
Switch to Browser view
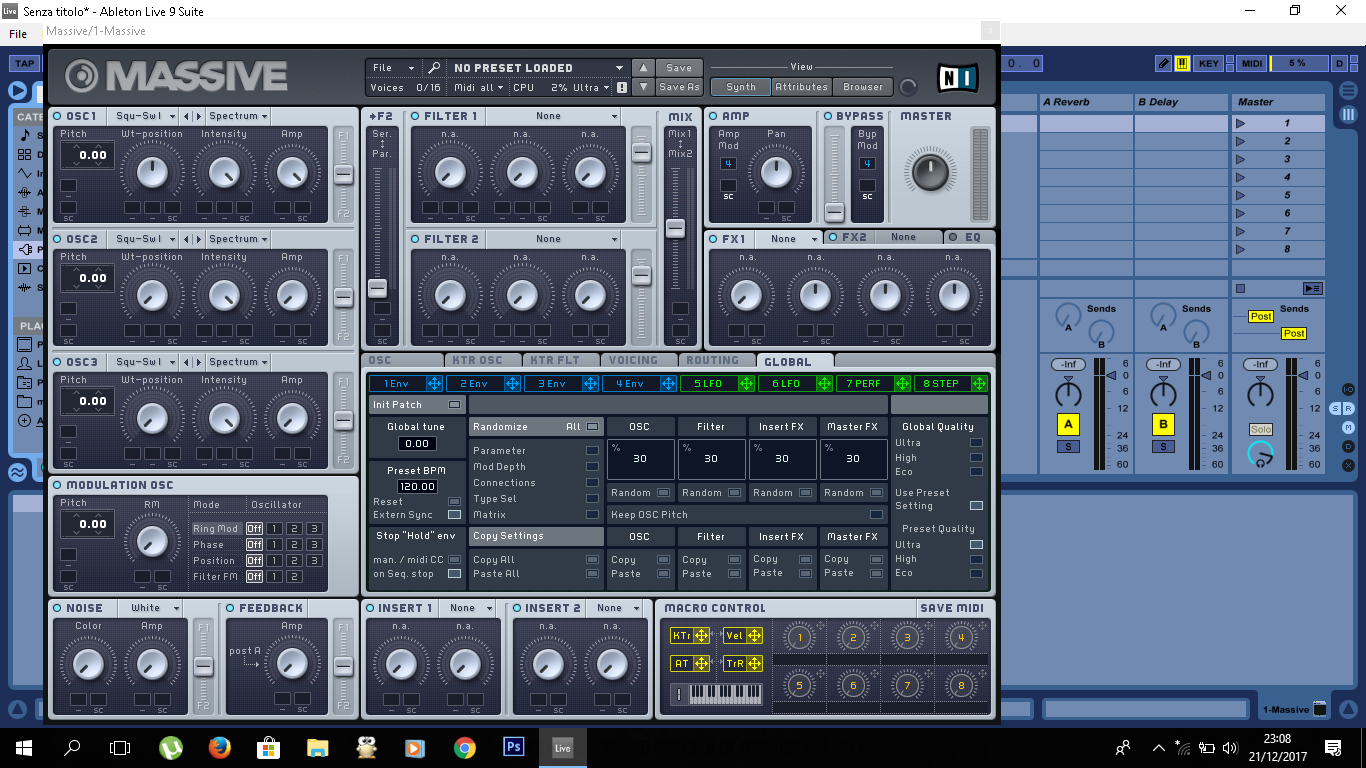pyautogui.click(x=862, y=87)
